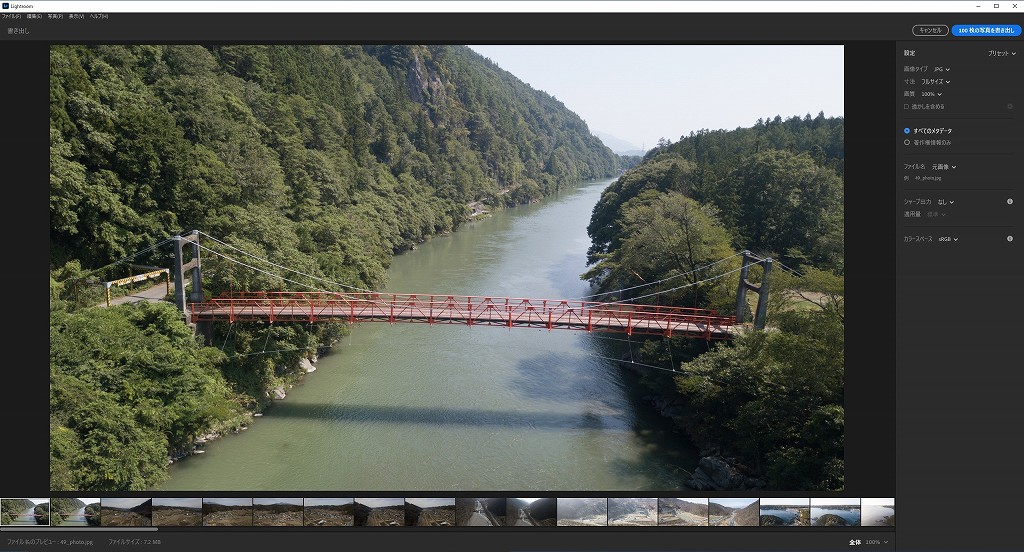Open the 画質 100% dropdown
This screenshot has height=552, width=1024.
pyautogui.click(x=931, y=94)
